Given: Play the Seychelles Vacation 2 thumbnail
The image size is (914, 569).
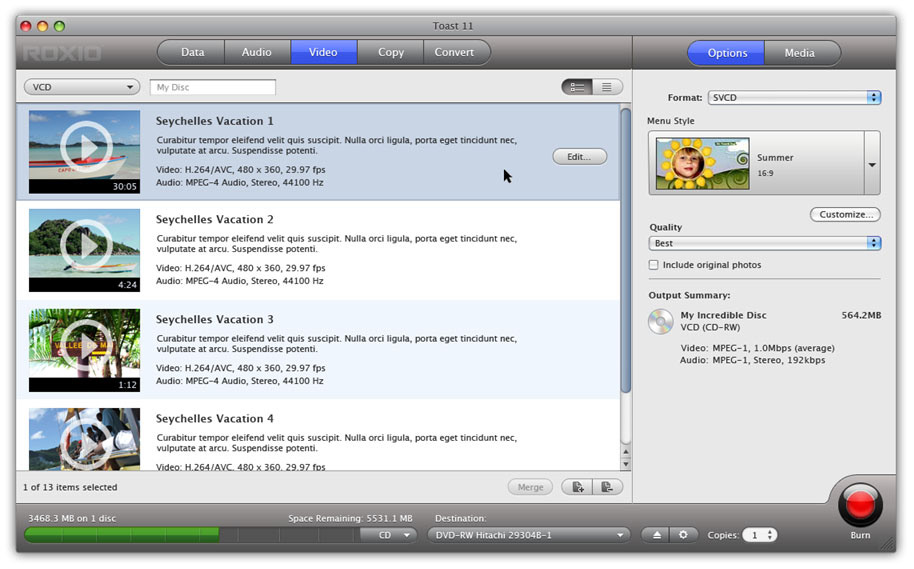Looking at the screenshot, I should coord(85,245).
